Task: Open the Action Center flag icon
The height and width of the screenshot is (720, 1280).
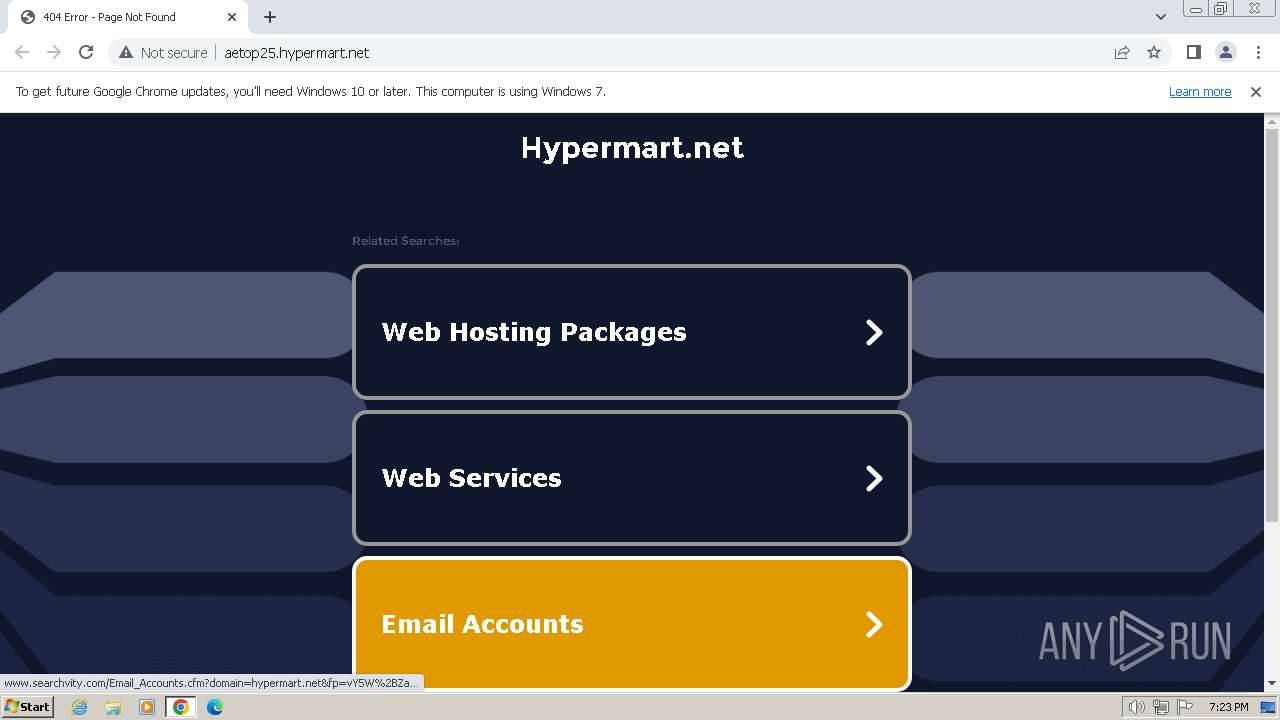Action: (x=1185, y=707)
